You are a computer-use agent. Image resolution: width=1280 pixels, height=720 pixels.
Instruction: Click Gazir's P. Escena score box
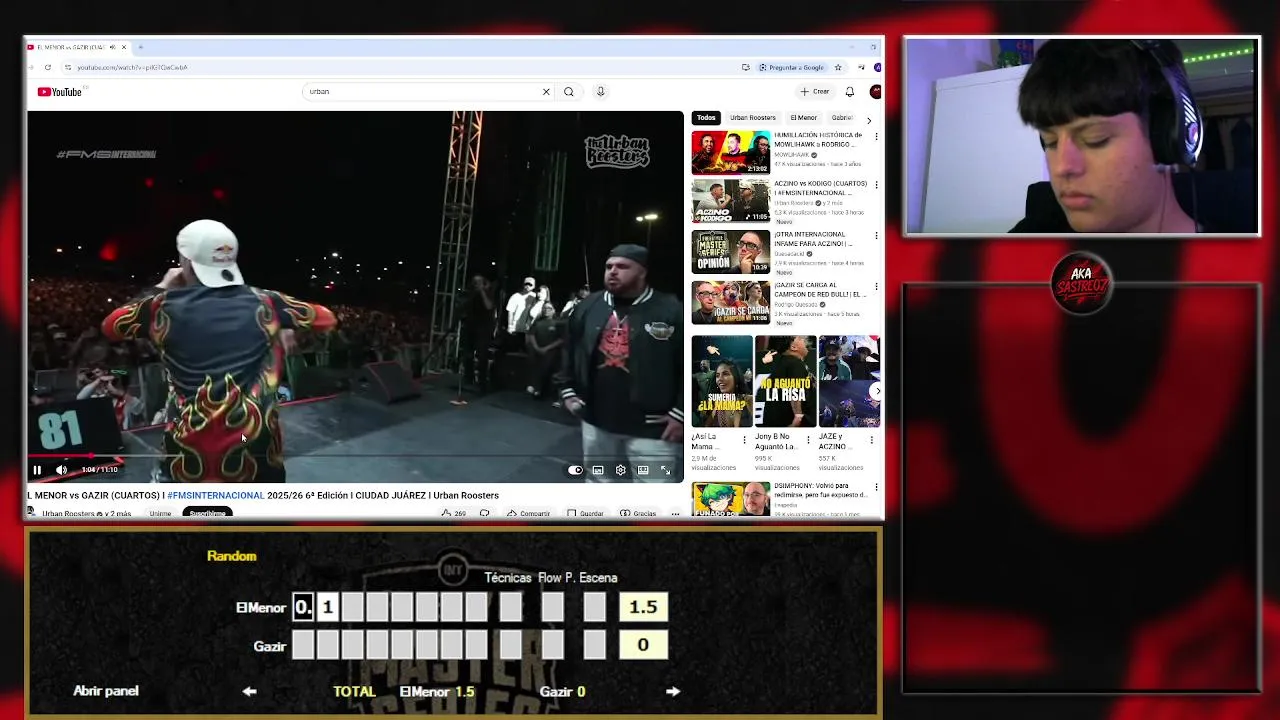pyautogui.click(x=594, y=645)
